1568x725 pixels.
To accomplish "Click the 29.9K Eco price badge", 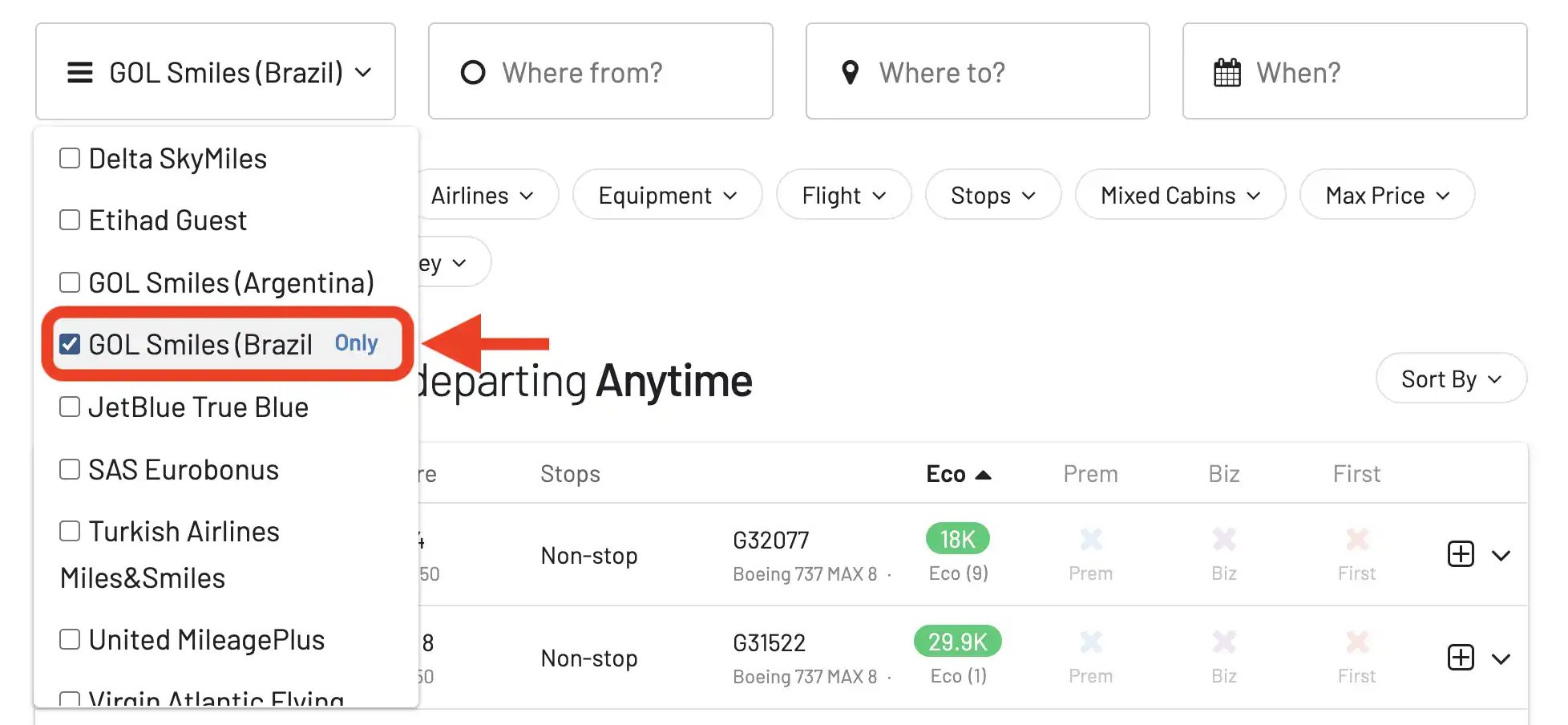I will click(958, 642).
